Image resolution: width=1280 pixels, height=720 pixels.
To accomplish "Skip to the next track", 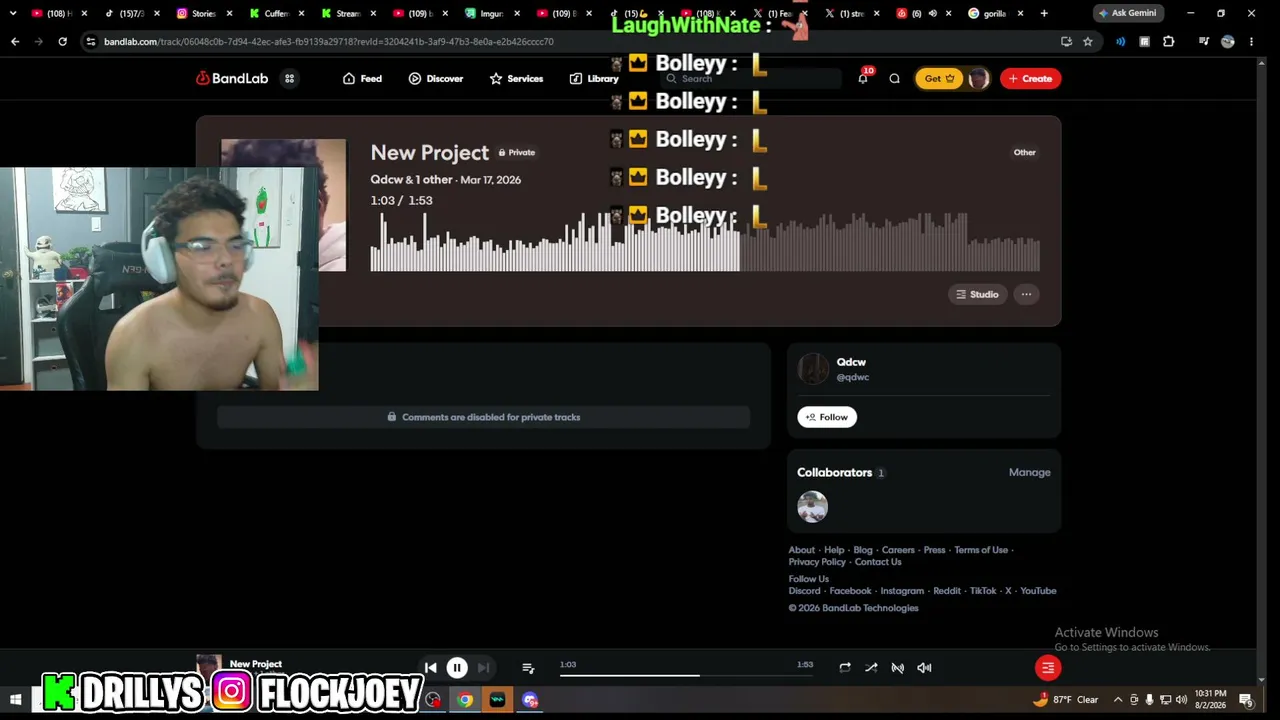I will point(483,668).
